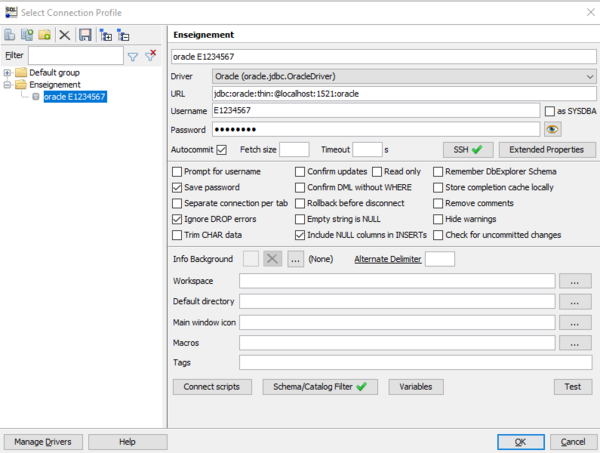Create a new connection profile icon
The height and width of the screenshot is (453, 600).
[10, 35]
